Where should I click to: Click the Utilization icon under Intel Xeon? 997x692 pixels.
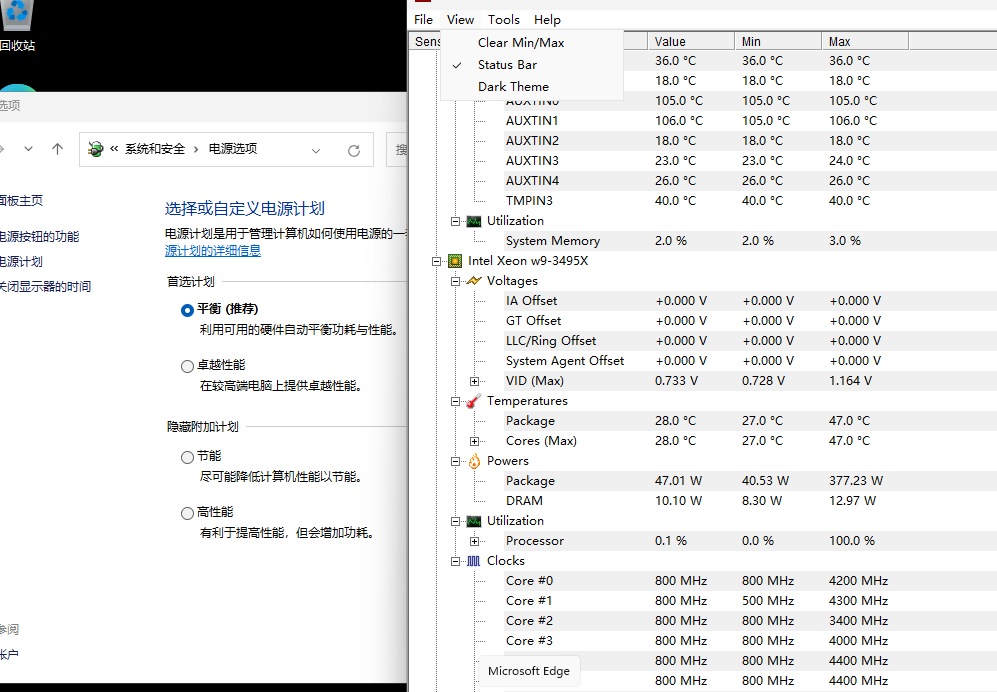[474, 521]
